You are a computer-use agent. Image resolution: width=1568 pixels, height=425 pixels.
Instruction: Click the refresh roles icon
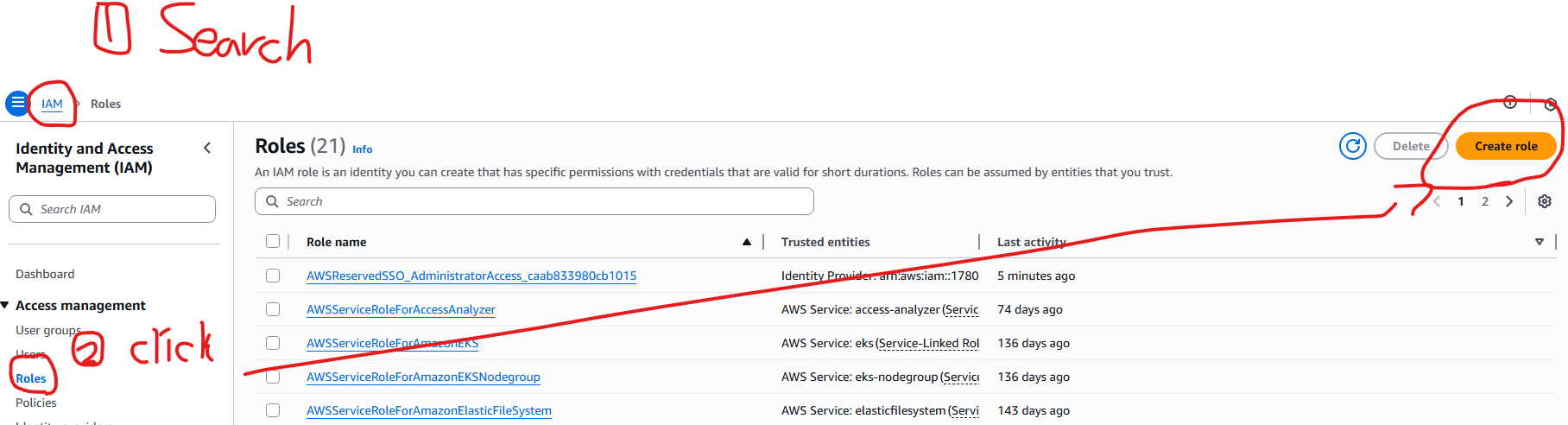click(x=1353, y=146)
